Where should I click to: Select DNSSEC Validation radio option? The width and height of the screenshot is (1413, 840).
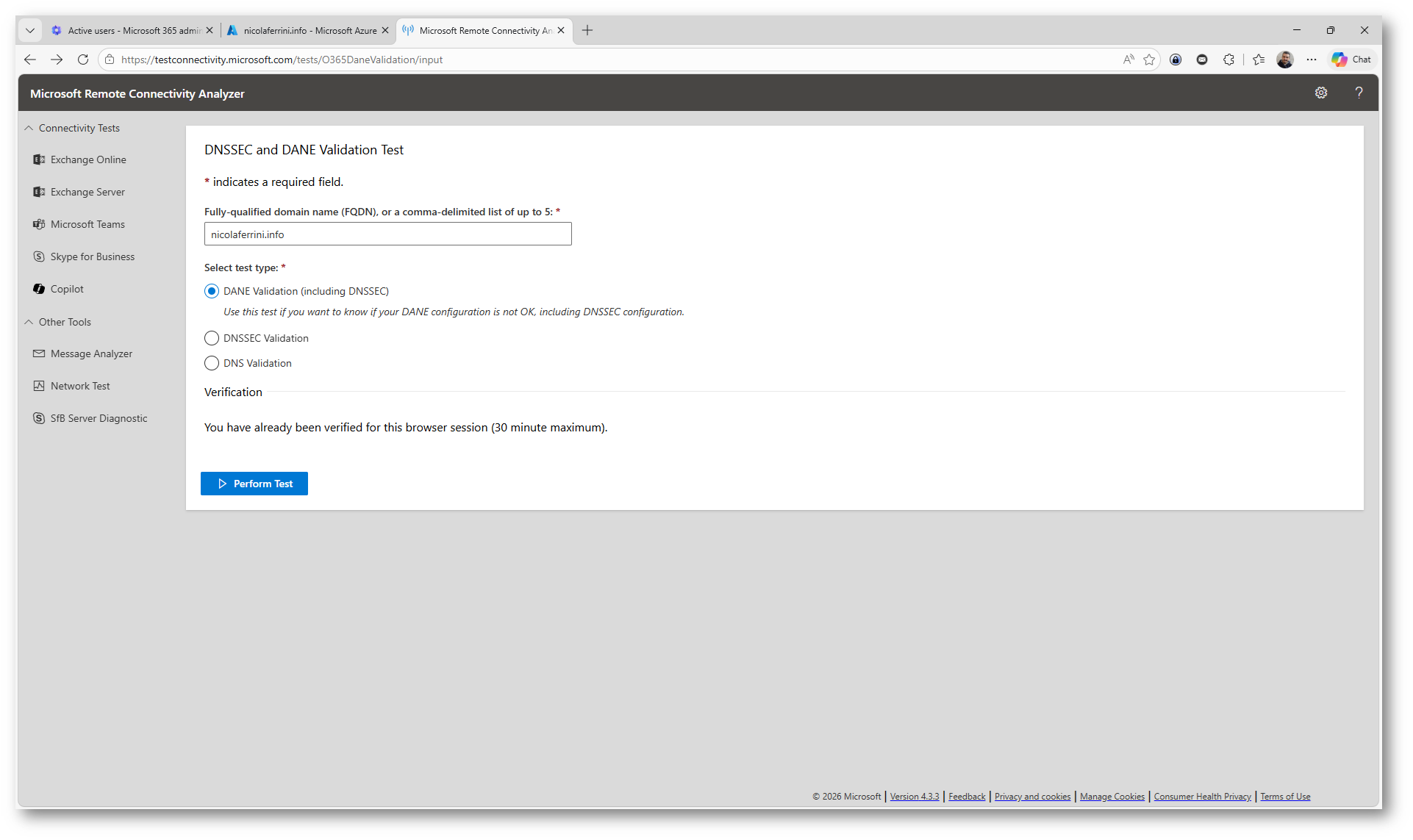[212, 338]
